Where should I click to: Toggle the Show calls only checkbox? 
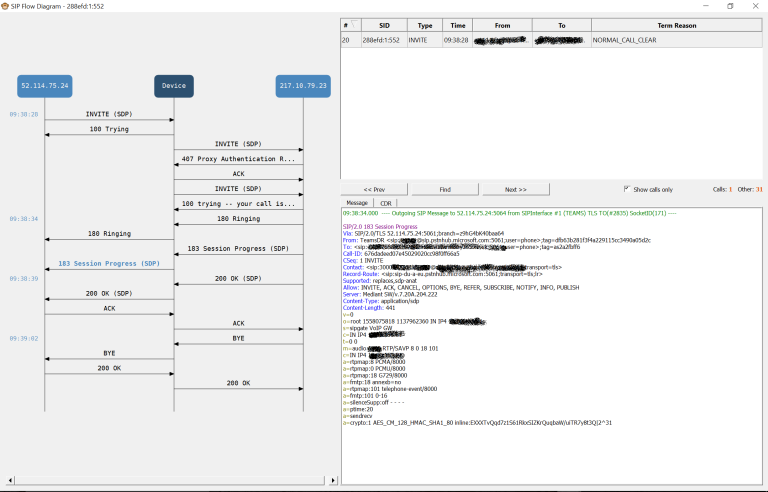[x=627, y=189]
